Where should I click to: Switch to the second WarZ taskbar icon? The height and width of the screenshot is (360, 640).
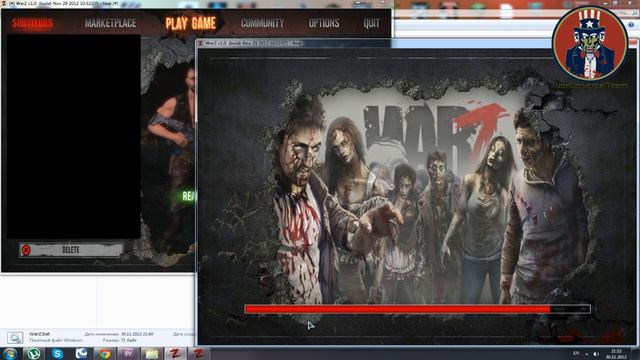(199, 353)
